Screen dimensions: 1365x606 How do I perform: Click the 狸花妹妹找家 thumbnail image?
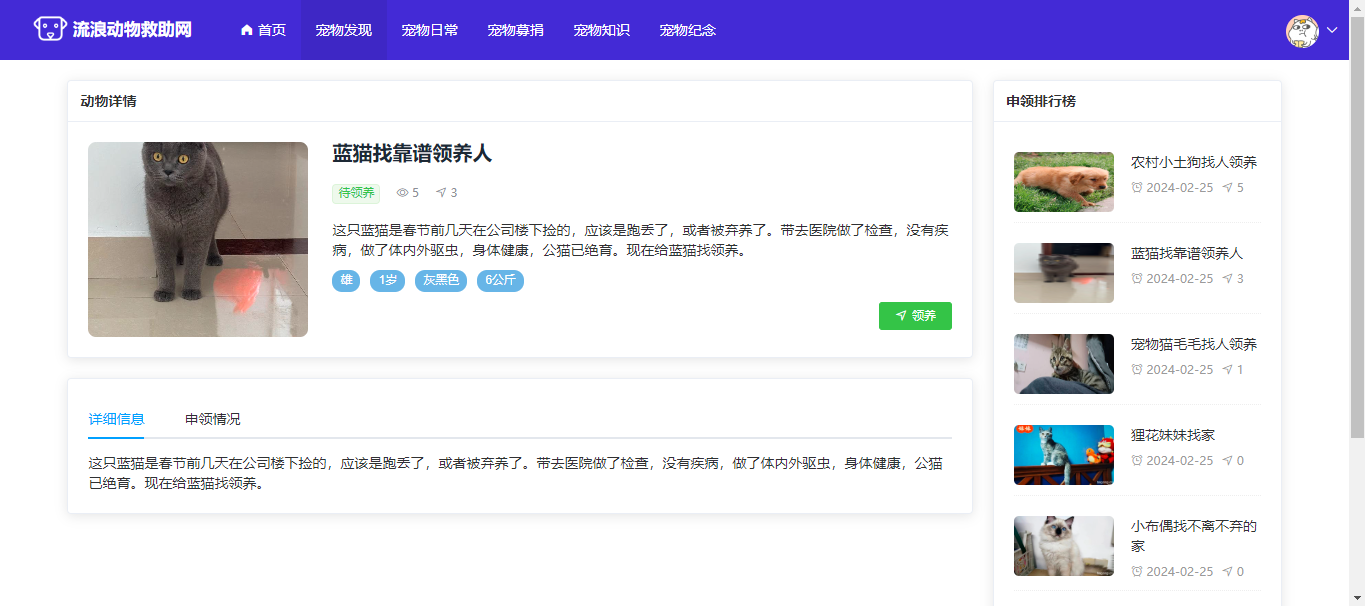tap(1063, 455)
